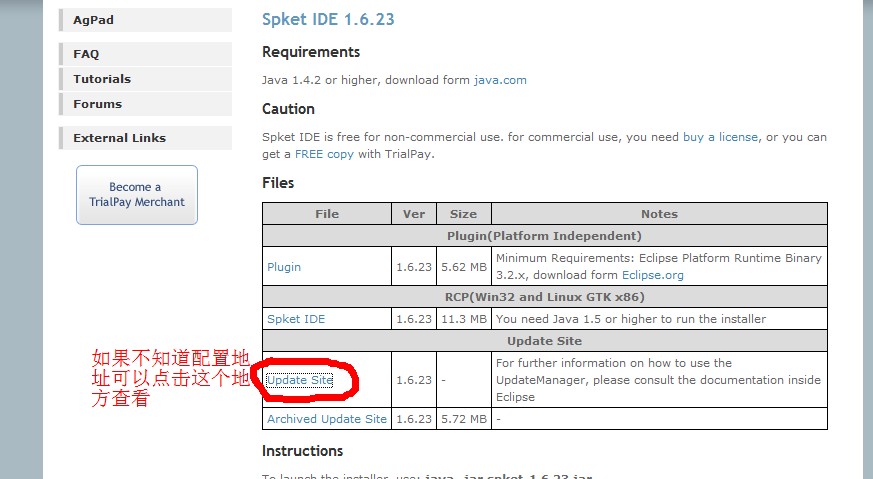
Task: Select the Size column header
Action: [x=463, y=214]
